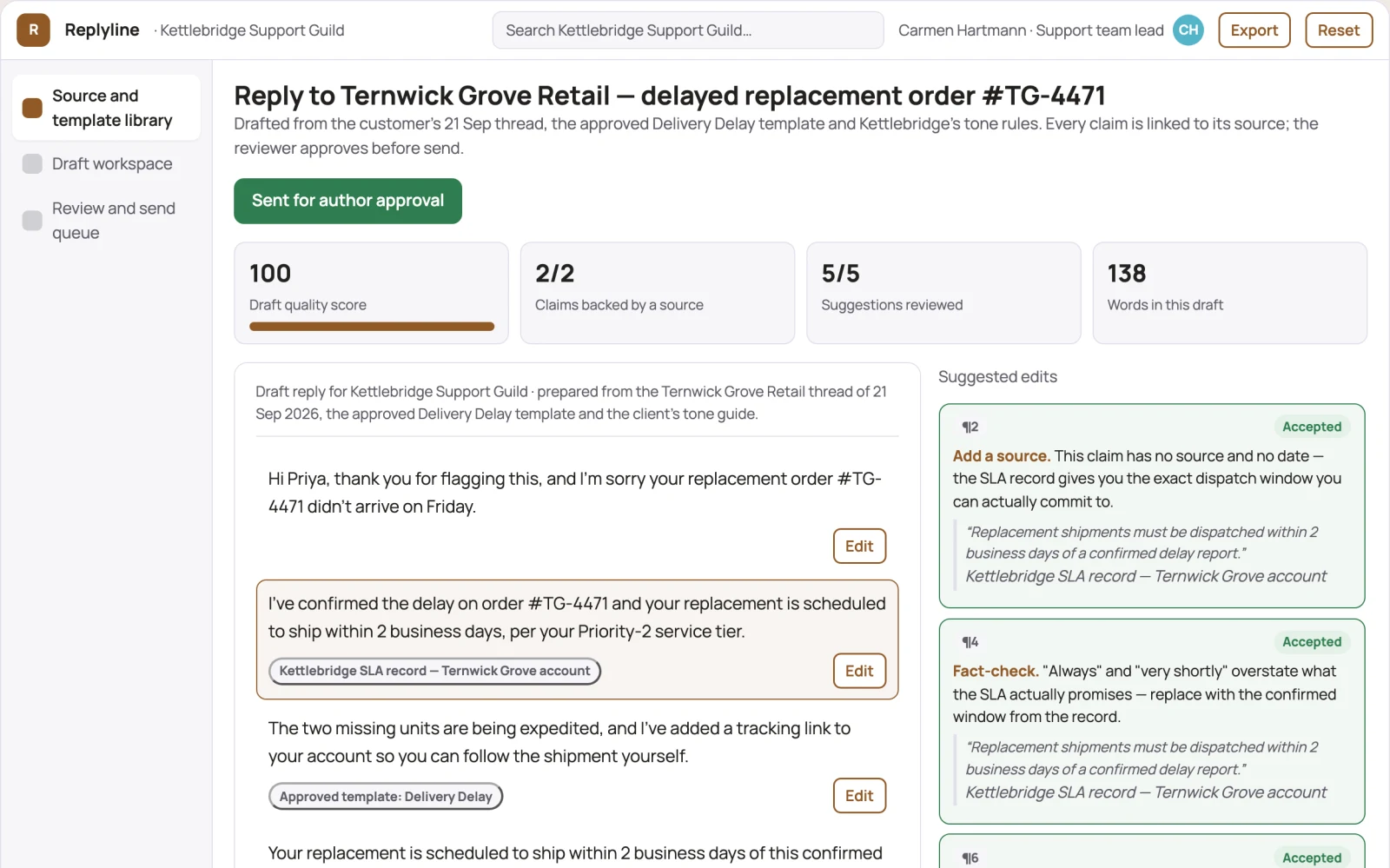
Task: Click Sent for author approval button
Action: (x=347, y=201)
